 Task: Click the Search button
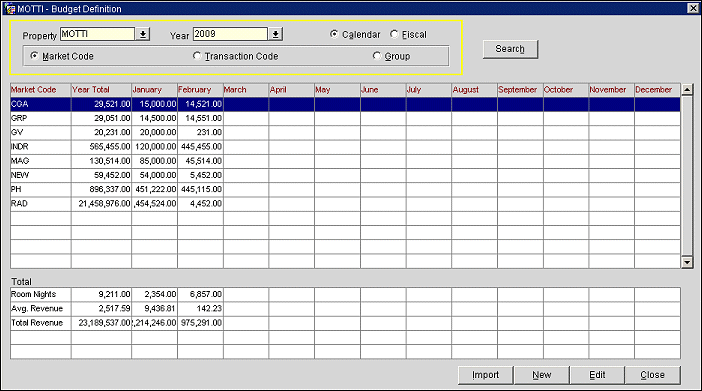[510, 49]
